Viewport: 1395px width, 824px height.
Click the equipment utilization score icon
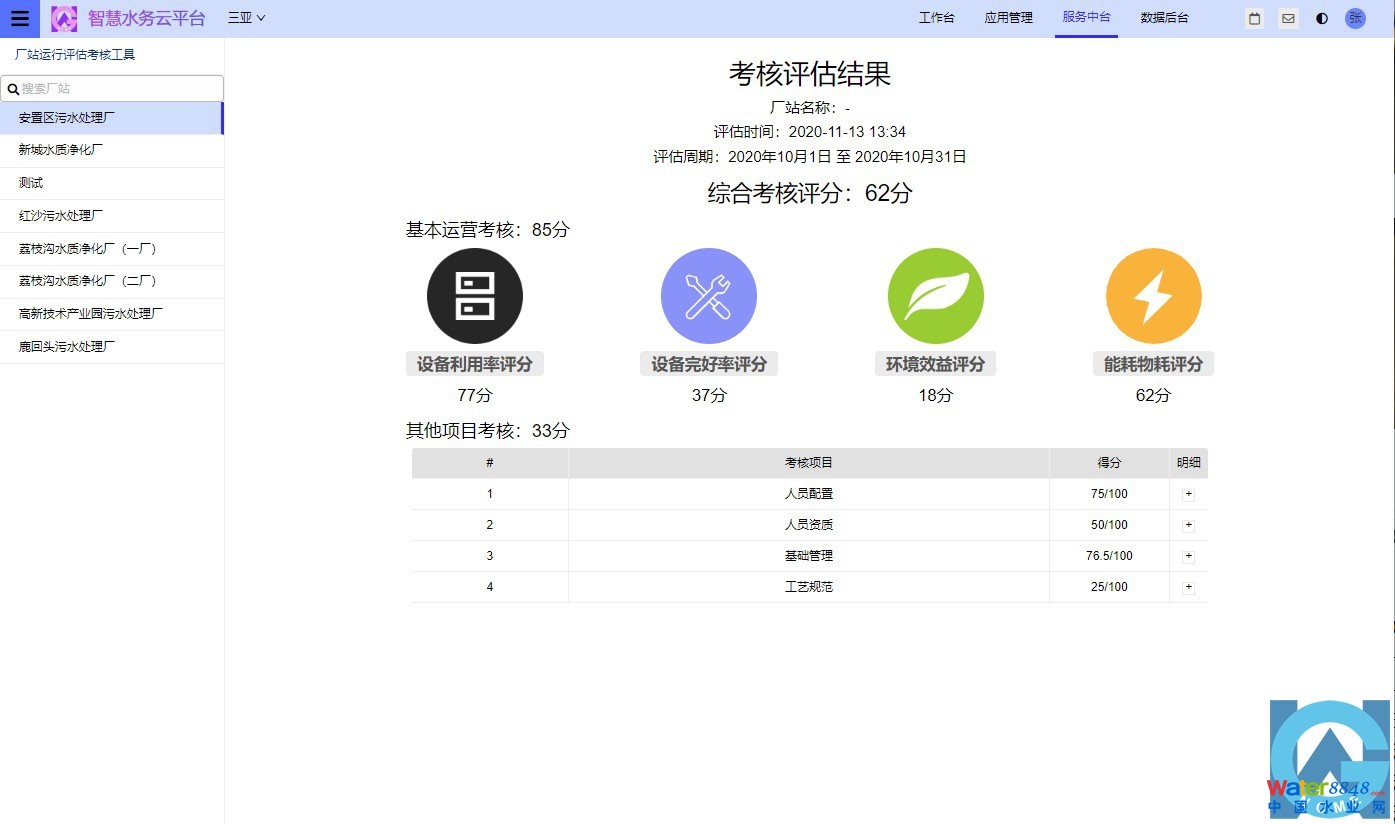[475, 296]
